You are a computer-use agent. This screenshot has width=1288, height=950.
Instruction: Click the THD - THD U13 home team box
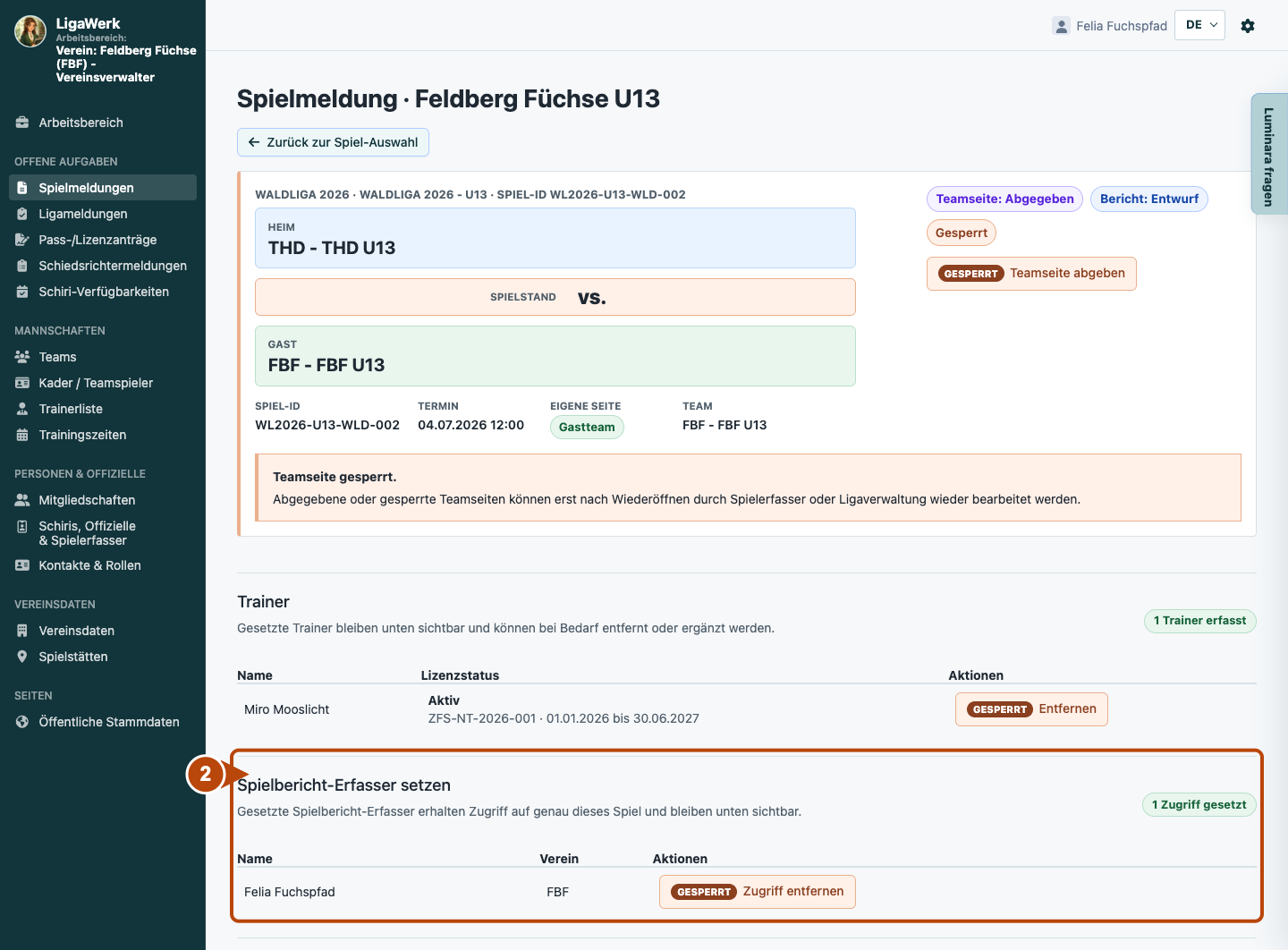(555, 238)
